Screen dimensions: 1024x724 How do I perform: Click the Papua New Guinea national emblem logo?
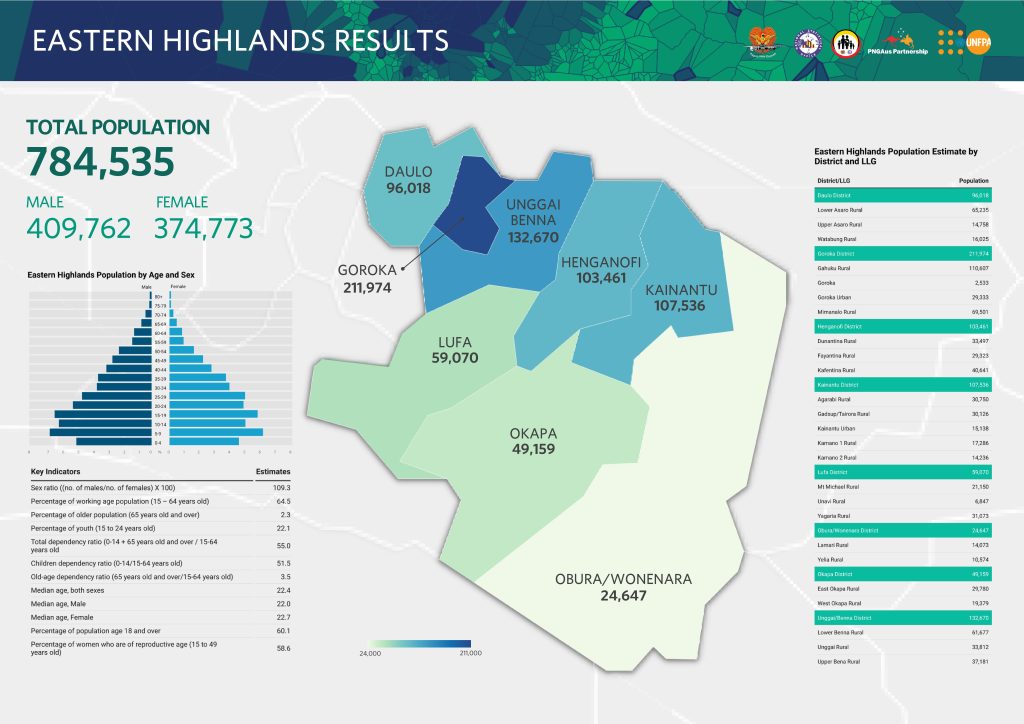pyautogui.click(x=763, y=41)
